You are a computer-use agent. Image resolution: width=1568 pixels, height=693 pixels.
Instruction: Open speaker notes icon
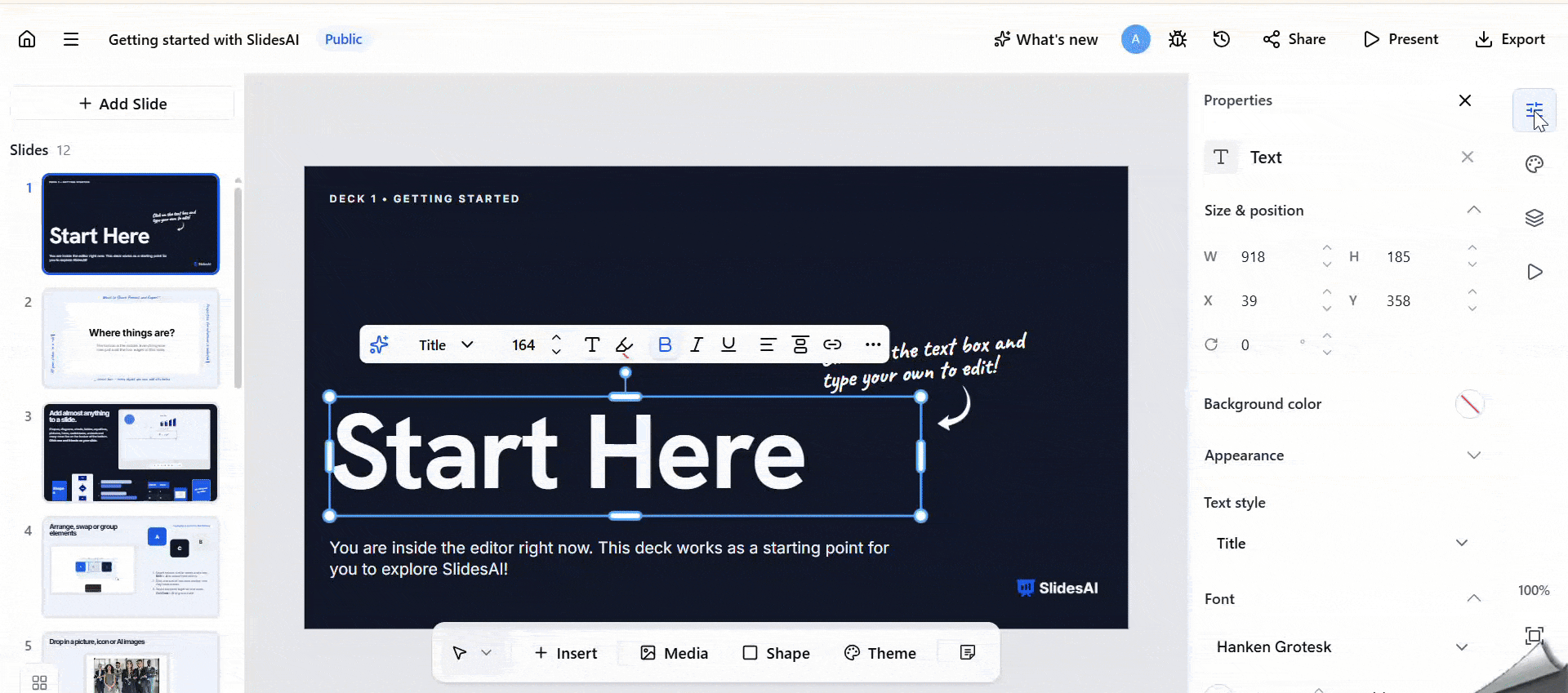pos(968,652)
